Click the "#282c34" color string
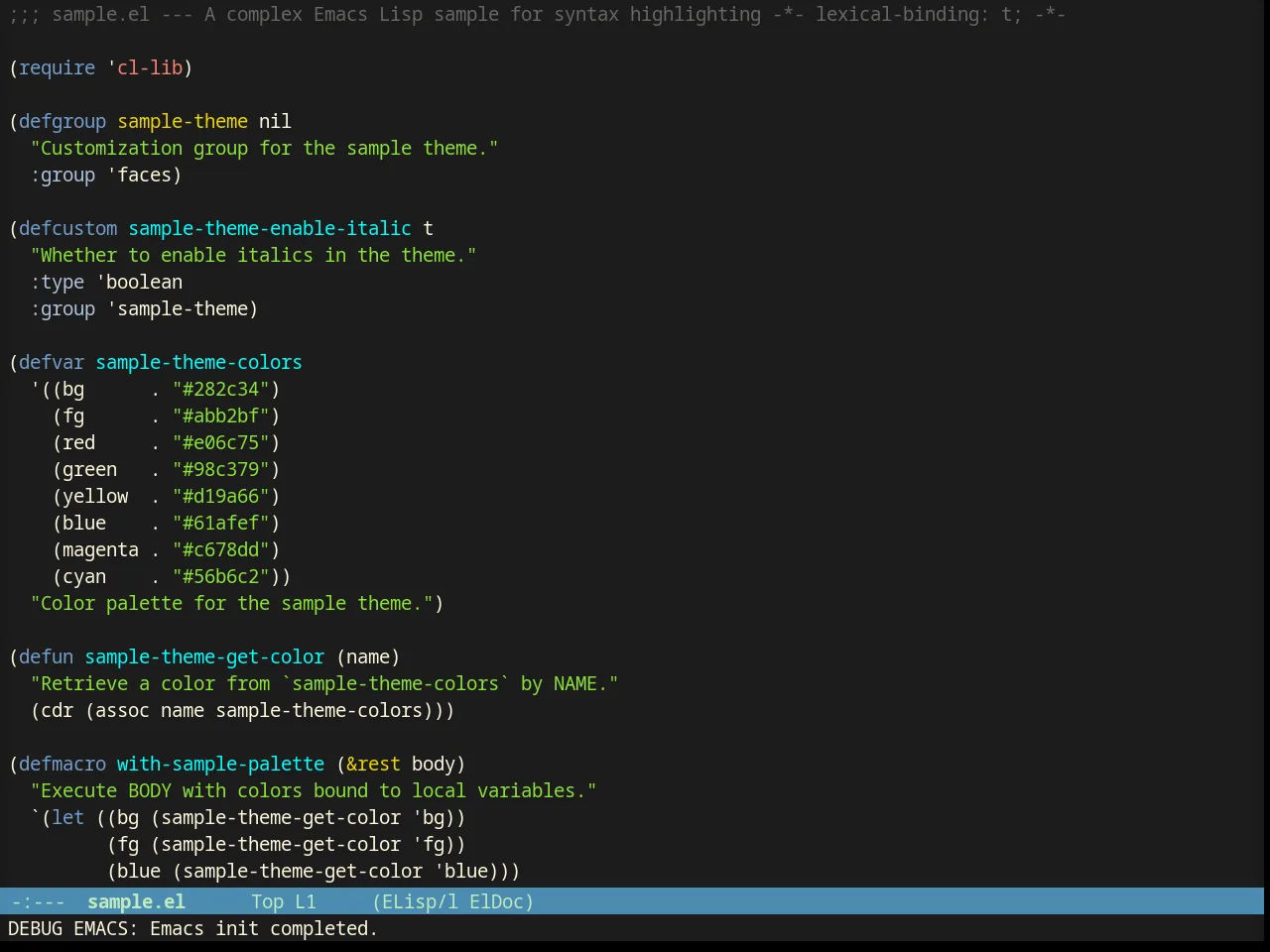1270x952 pixels. tap(221, 389)
